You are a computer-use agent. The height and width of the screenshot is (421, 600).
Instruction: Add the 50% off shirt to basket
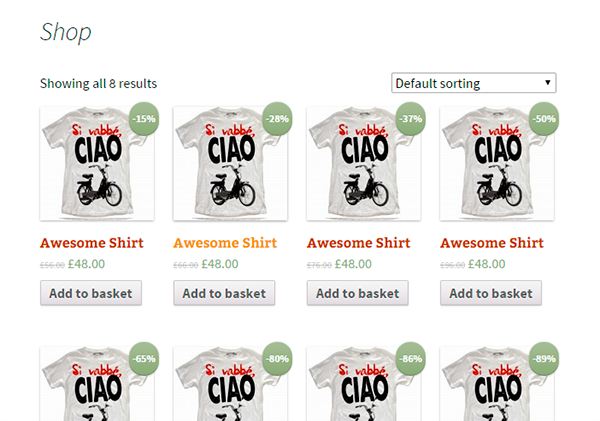coord(491,293)
